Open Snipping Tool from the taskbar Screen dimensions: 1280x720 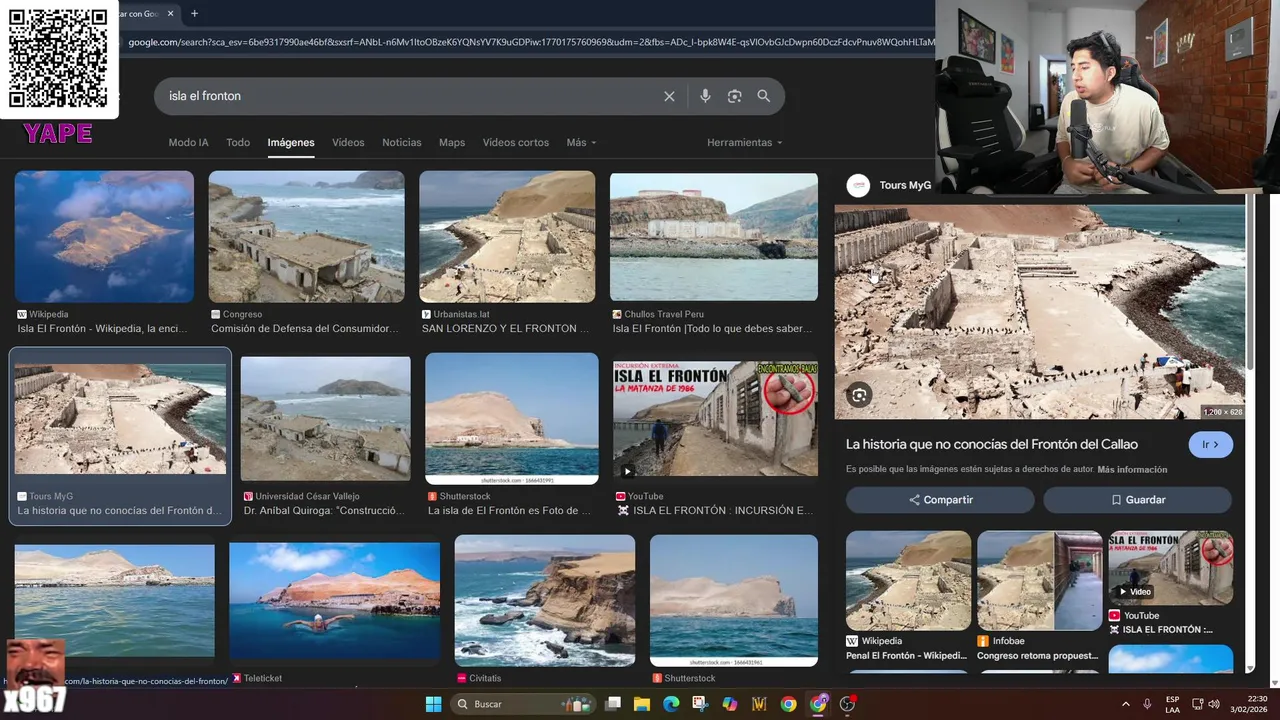[700, 704]
